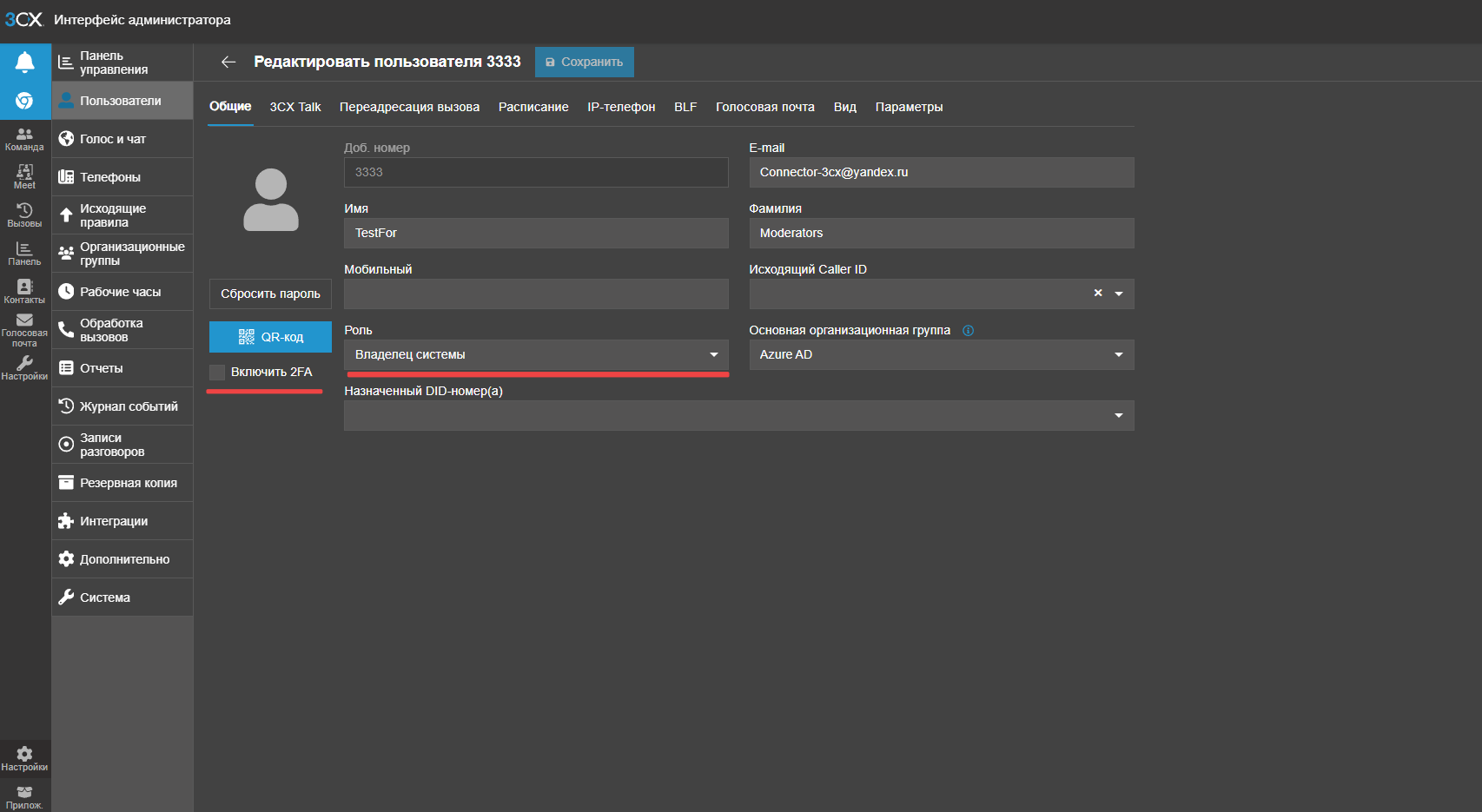
Task: Click the QR-код button
Action: (x=270, y=337)
